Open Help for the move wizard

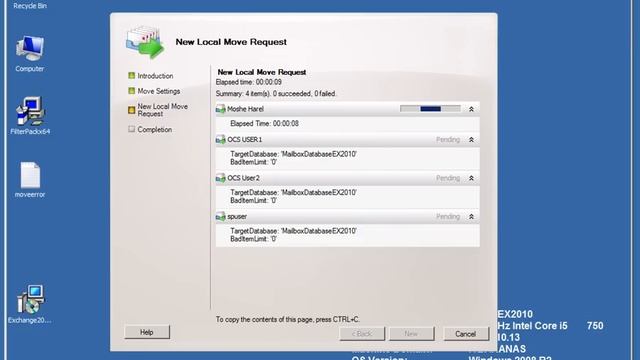pos(147,332)
